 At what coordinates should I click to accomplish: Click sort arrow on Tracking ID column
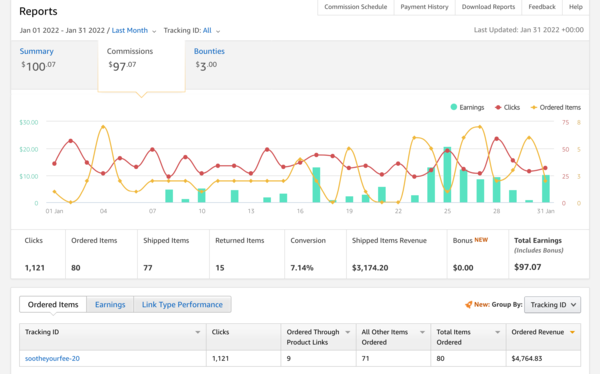tap(198, 332)
